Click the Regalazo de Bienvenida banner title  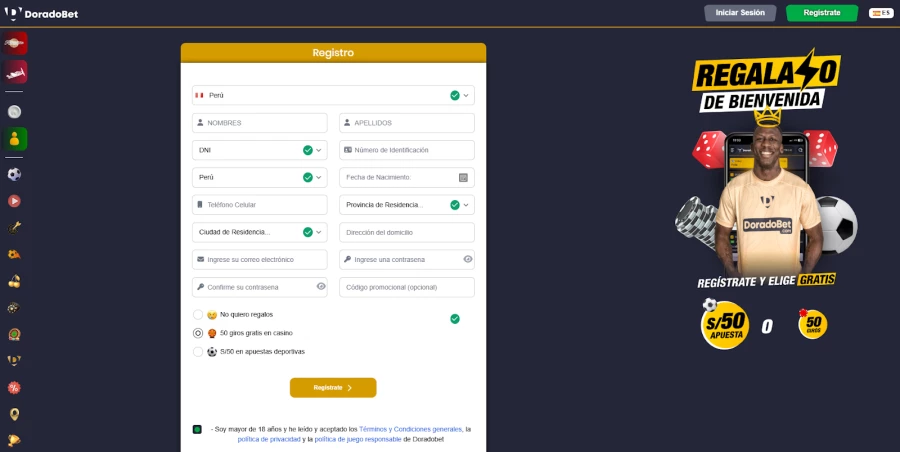[766, 83]
